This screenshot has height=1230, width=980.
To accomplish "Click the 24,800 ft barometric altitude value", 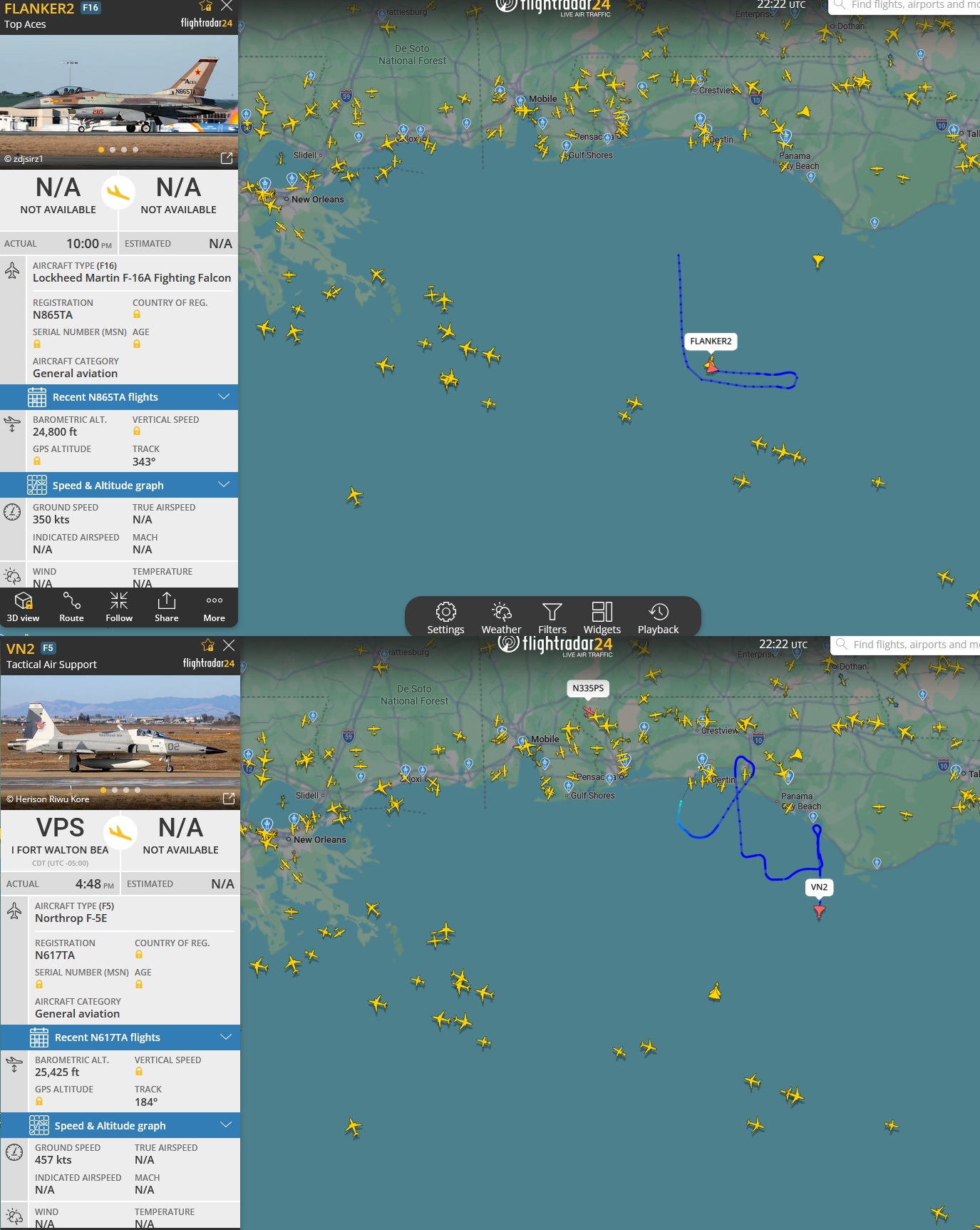I will point(55,432).
